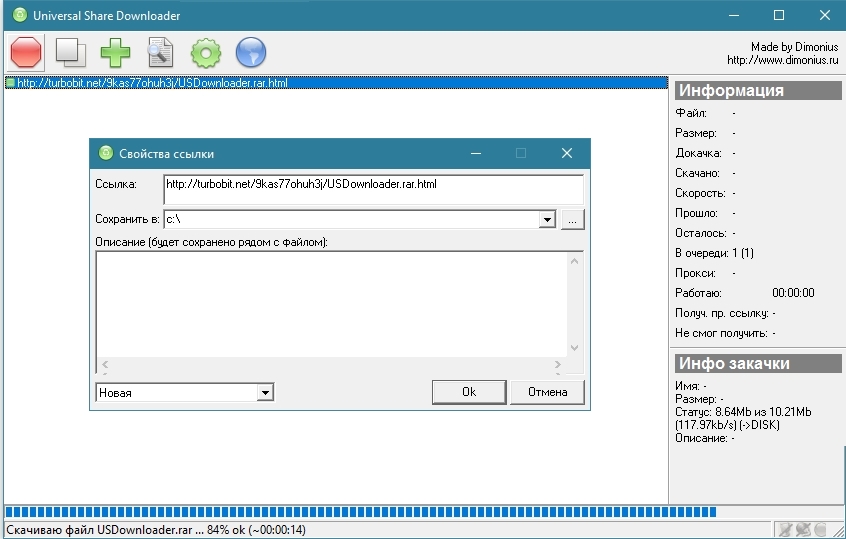Screen dimensions: 846x539
Task: Click description box scroll down arrow
Action: pos(574,347)
